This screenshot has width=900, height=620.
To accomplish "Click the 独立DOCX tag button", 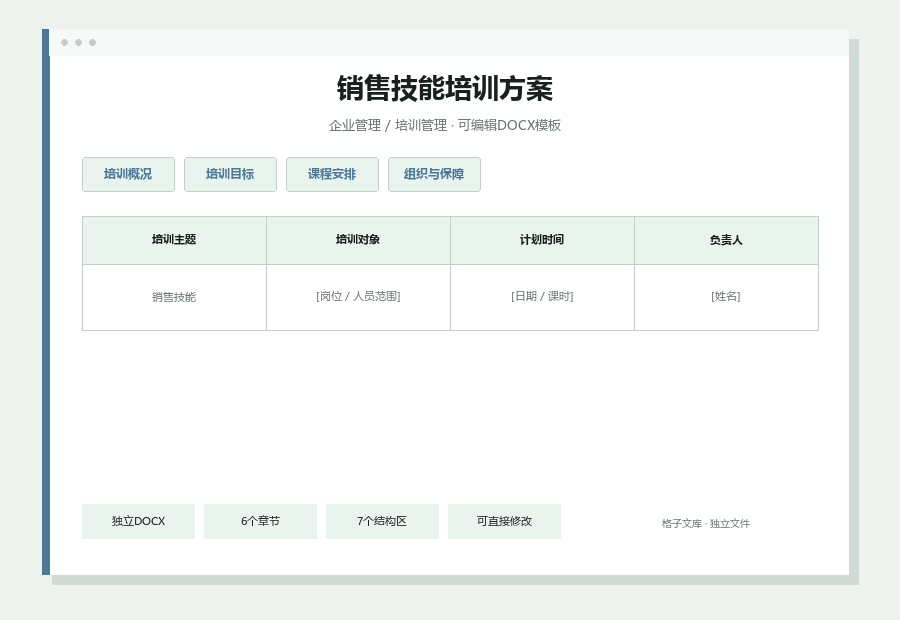I will tap(138, 521).
